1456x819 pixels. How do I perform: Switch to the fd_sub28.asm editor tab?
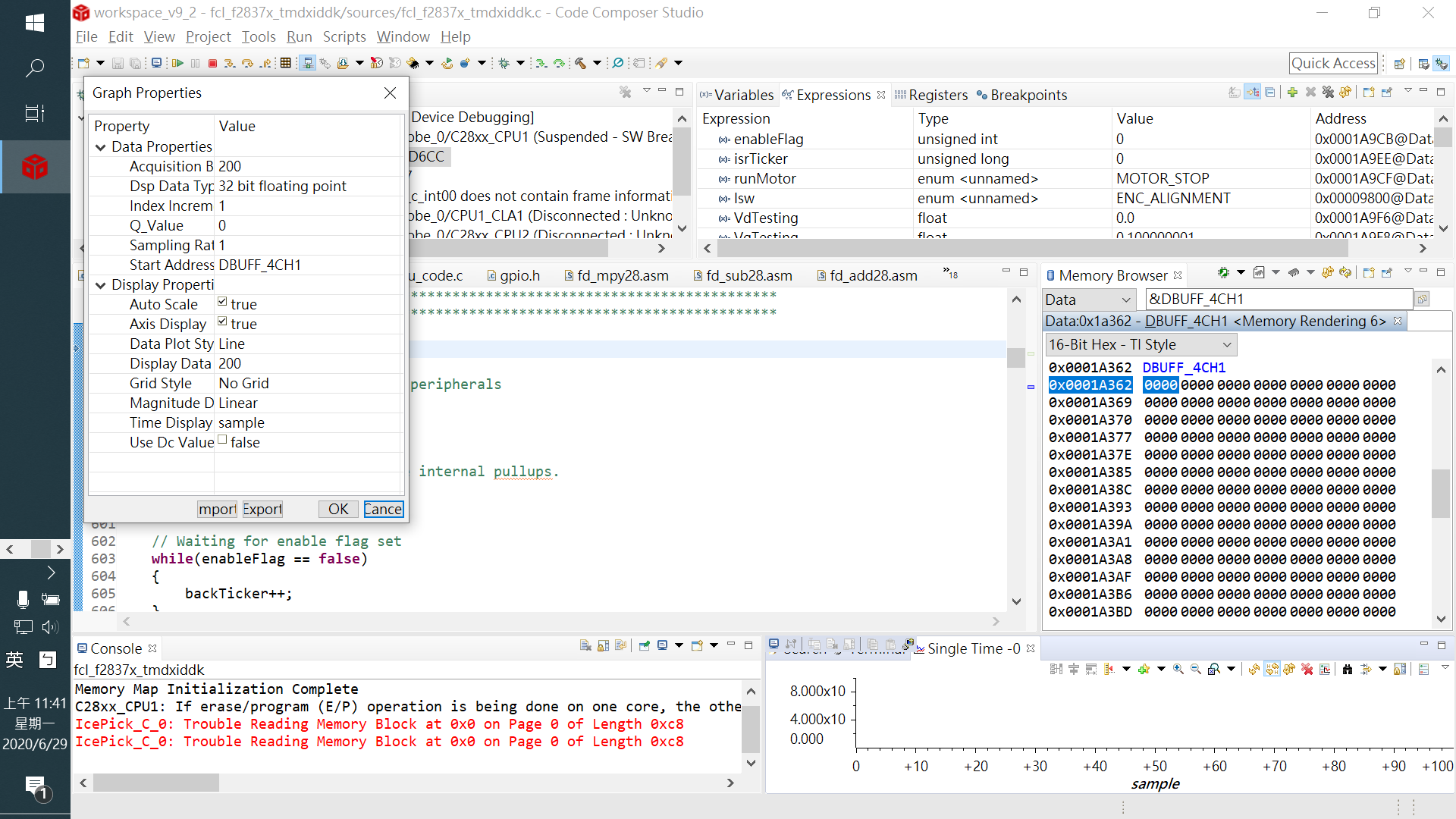pyautogui.click(x=742, y=275)
